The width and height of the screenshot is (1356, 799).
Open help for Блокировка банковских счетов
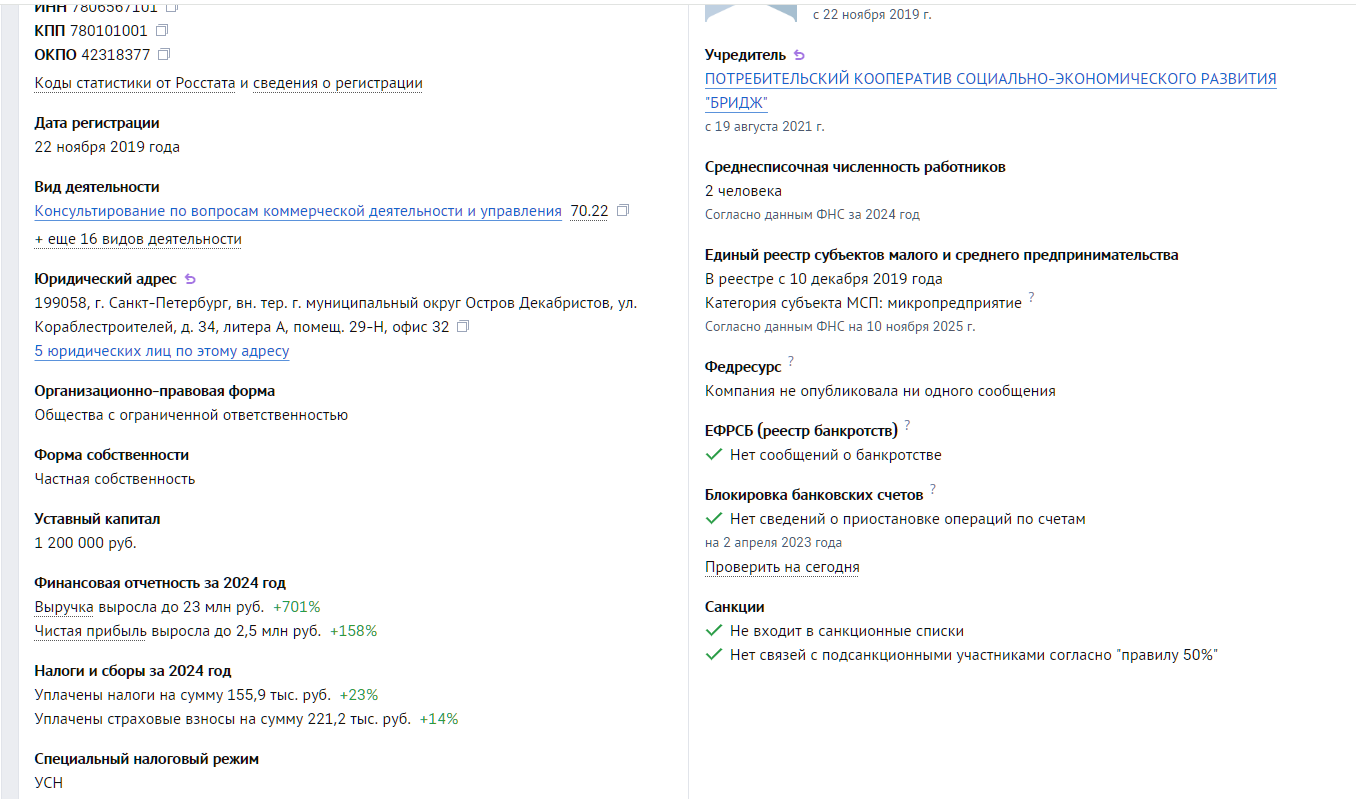[932, 490]
